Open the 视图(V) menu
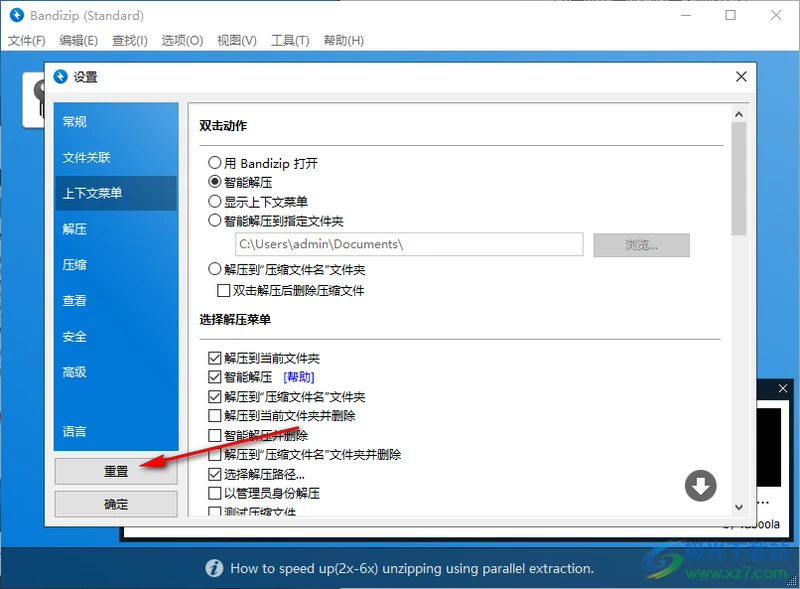800x589 pixels. [237, 40]
